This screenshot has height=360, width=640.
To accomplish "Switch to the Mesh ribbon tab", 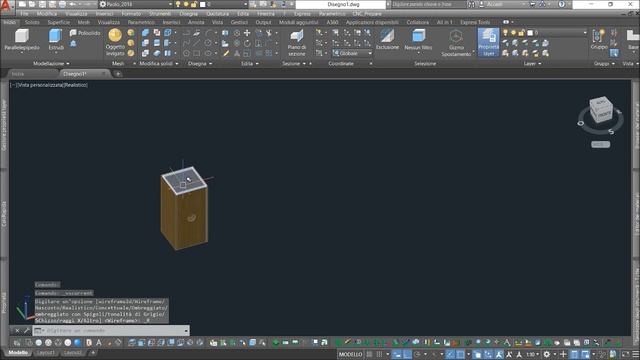I will pyautogui.click(x=84, y=22).
